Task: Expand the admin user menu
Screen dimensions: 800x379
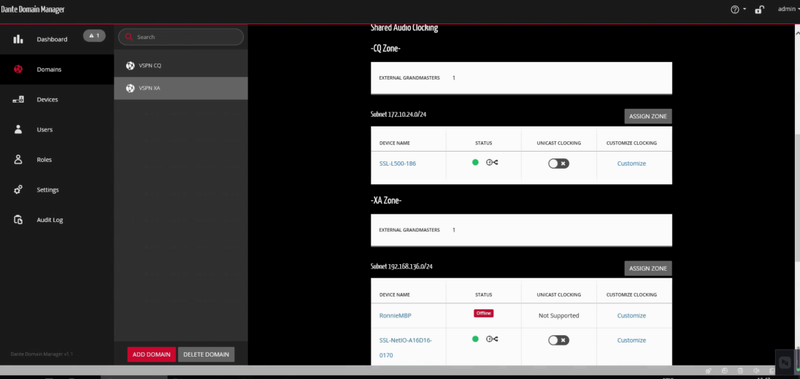Action: pos(789,9)
